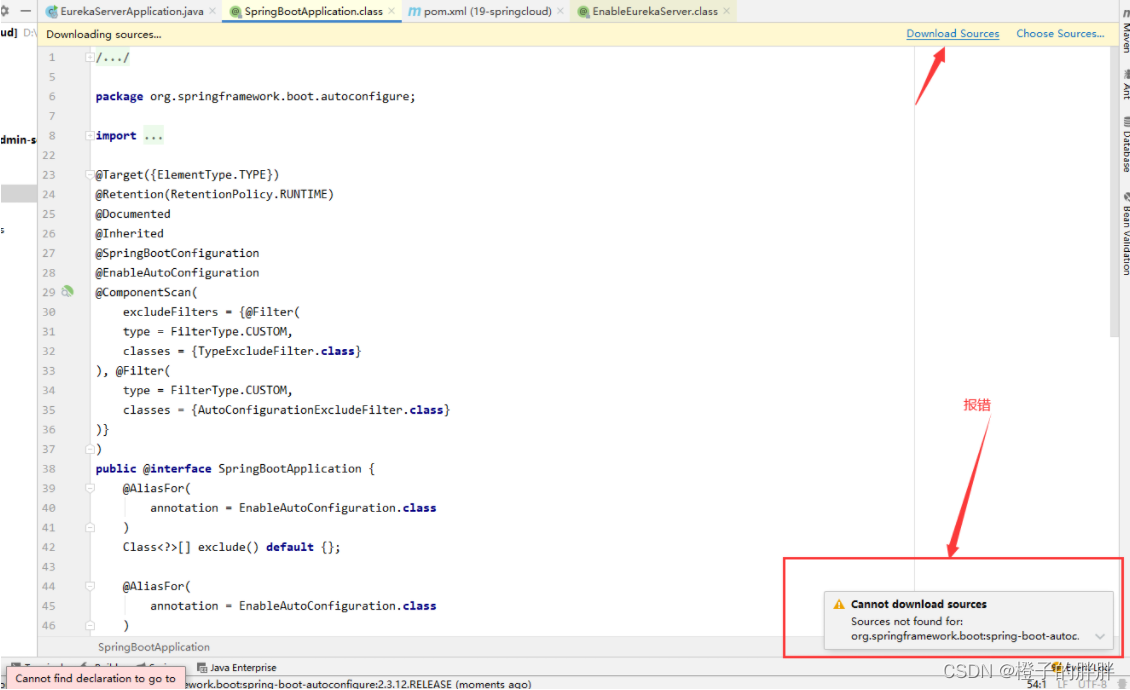Click the warning icon in Cannot download sources notification
The height and width of the screenshot is (690, 1130).
coord(838,604)
